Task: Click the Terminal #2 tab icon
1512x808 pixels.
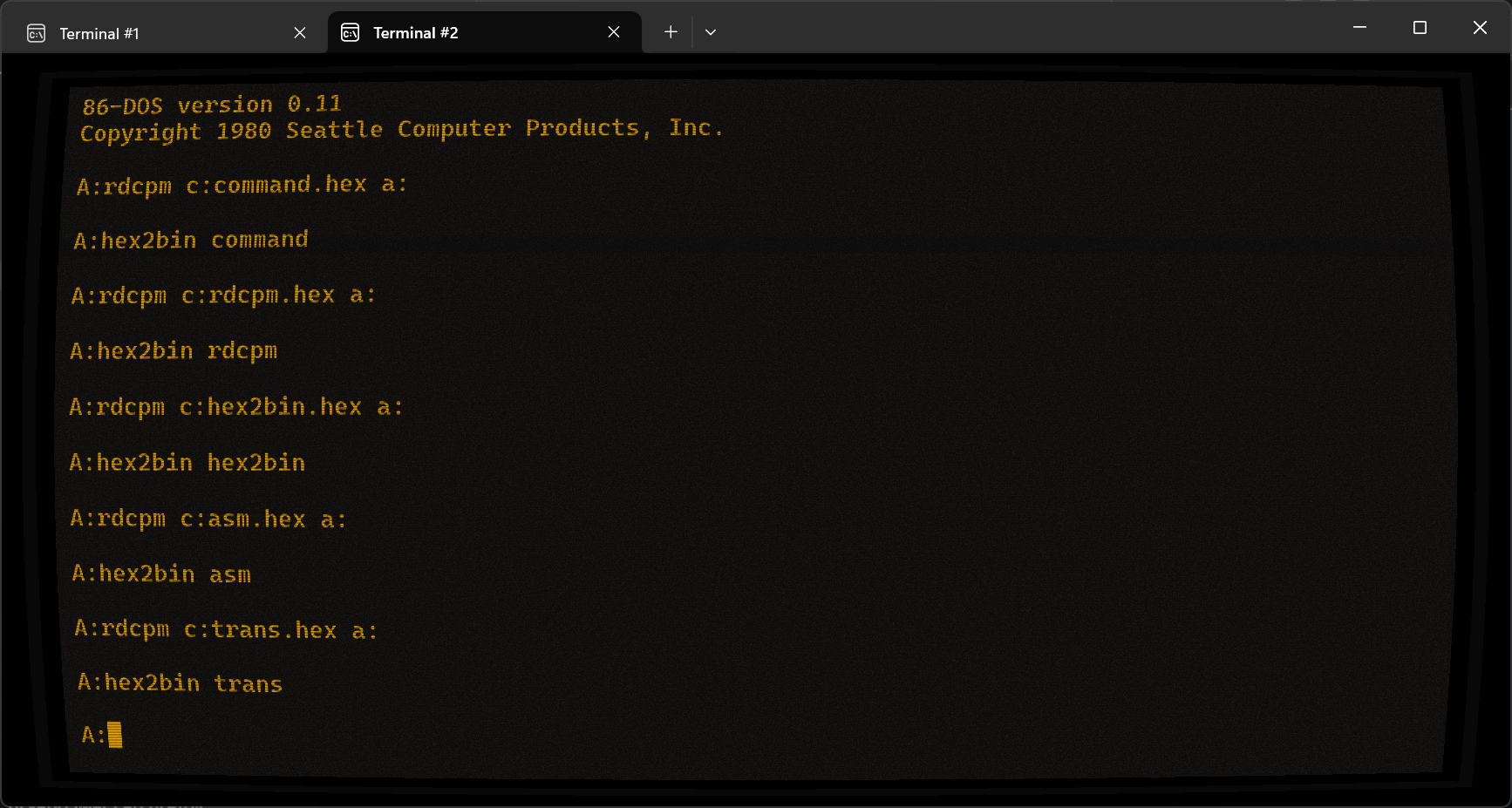Action: 351,33
